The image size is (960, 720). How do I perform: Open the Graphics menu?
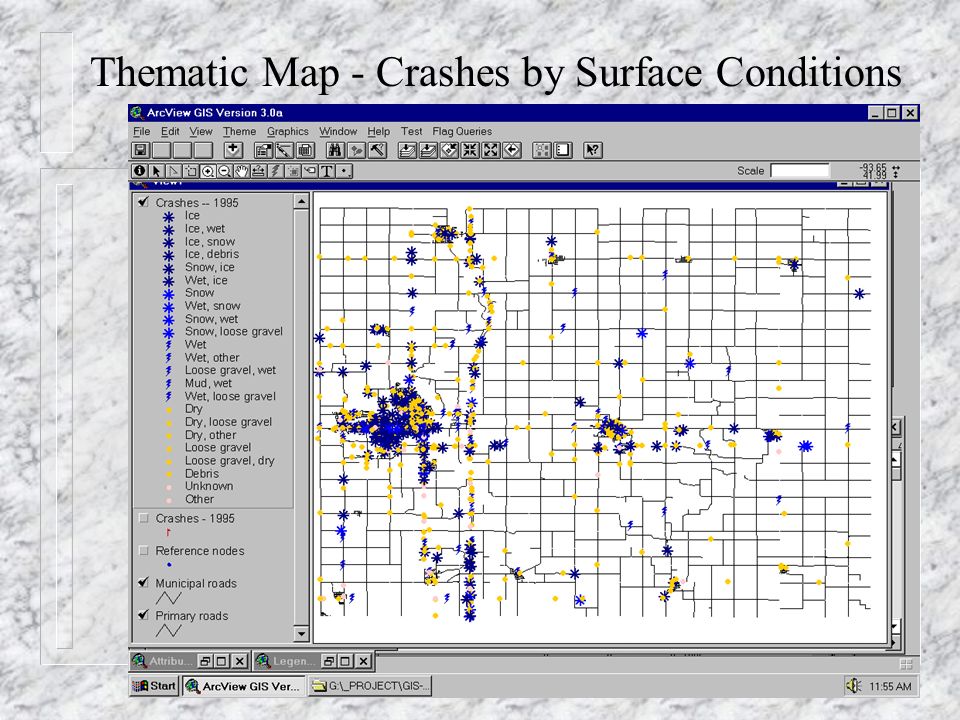[x=288, y=131]
